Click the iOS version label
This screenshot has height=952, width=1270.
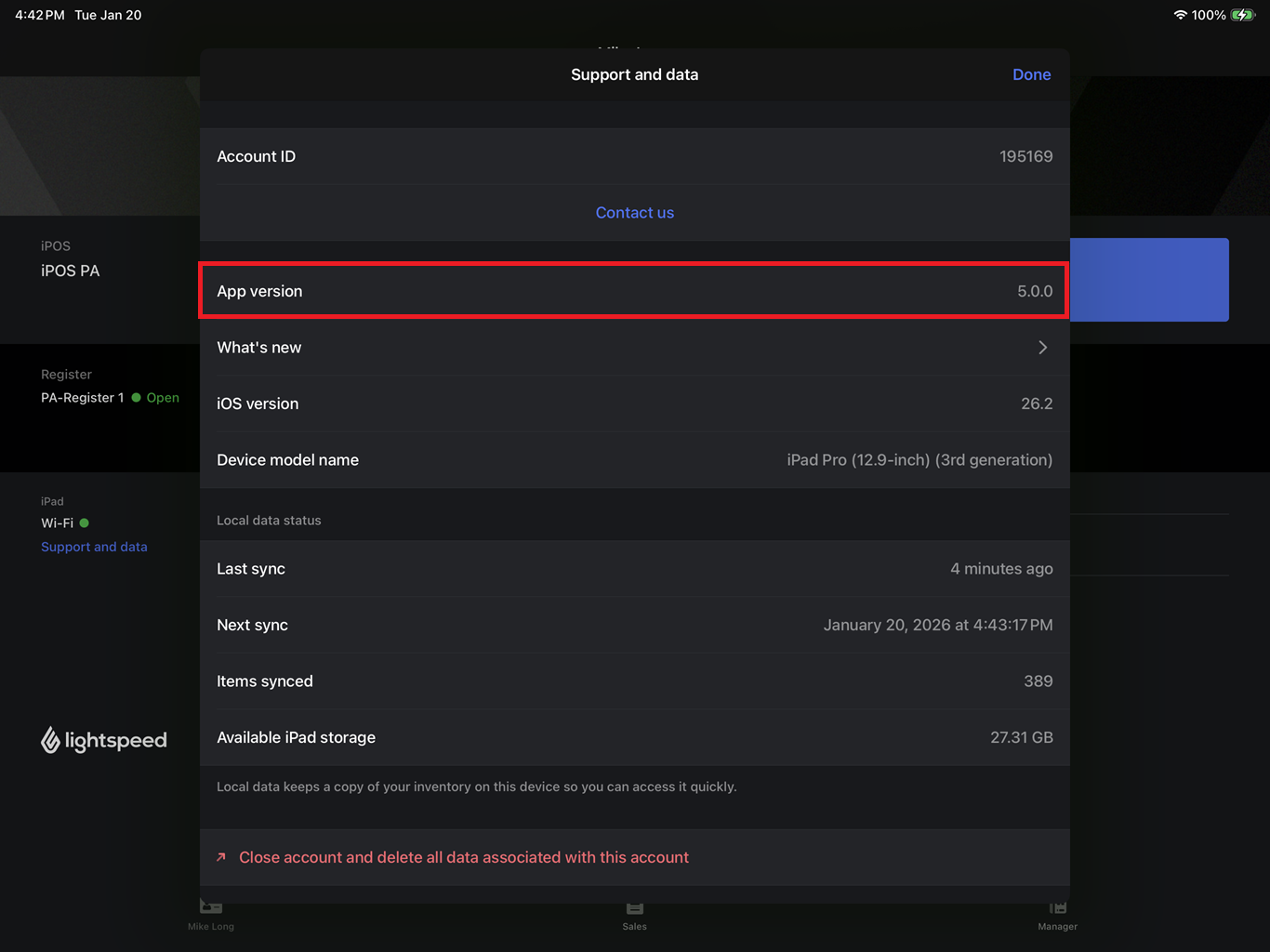coord(258,403)
